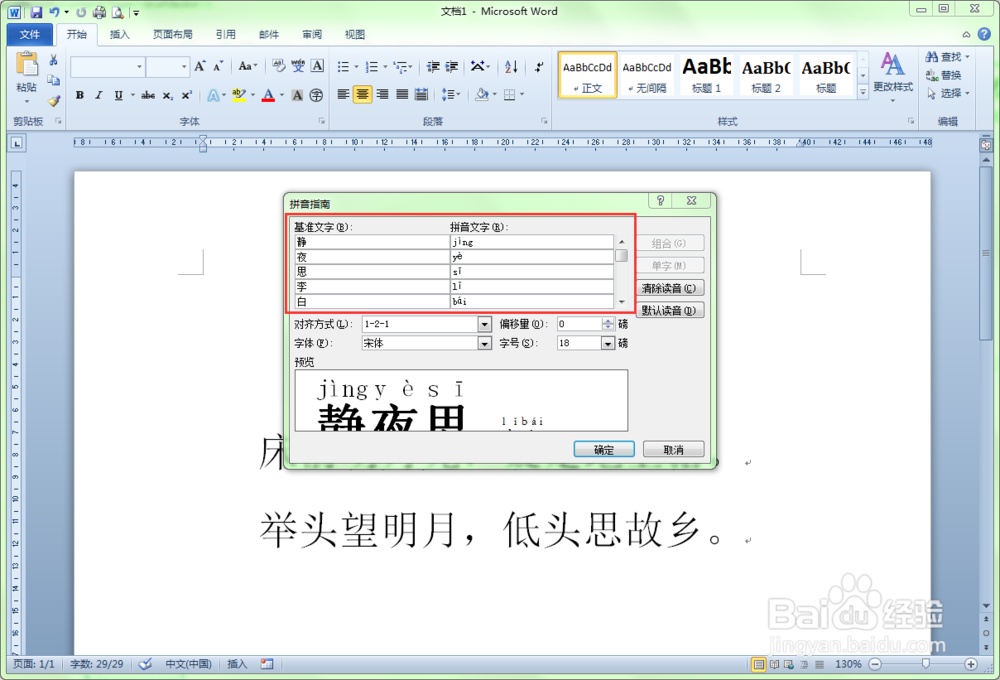Click the Multilevel List icon
Image resolution: width=1000 pixels, height=680 pixels.
pos(401,66)
